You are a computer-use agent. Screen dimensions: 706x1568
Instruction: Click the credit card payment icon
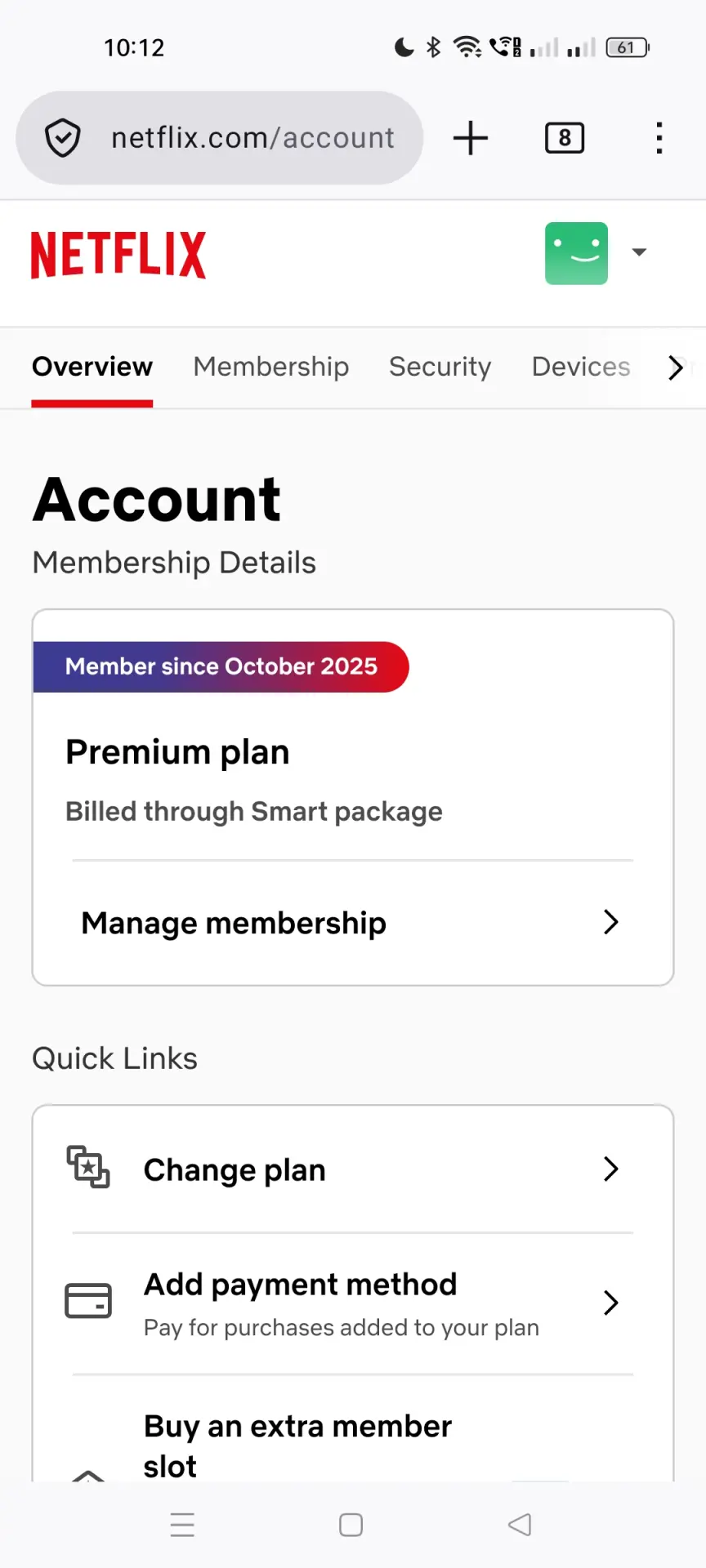(88, 1301)
